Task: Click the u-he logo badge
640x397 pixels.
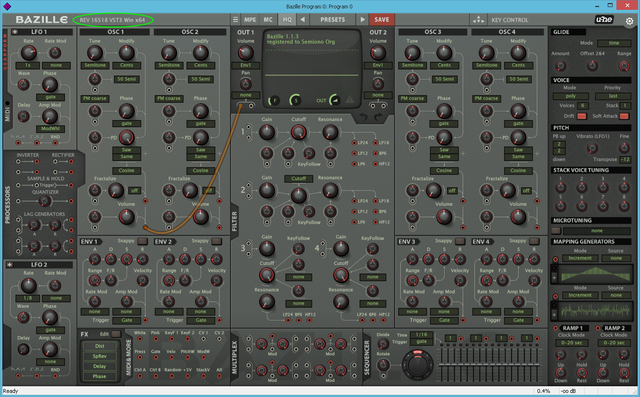Action: [x=604, y=20]
